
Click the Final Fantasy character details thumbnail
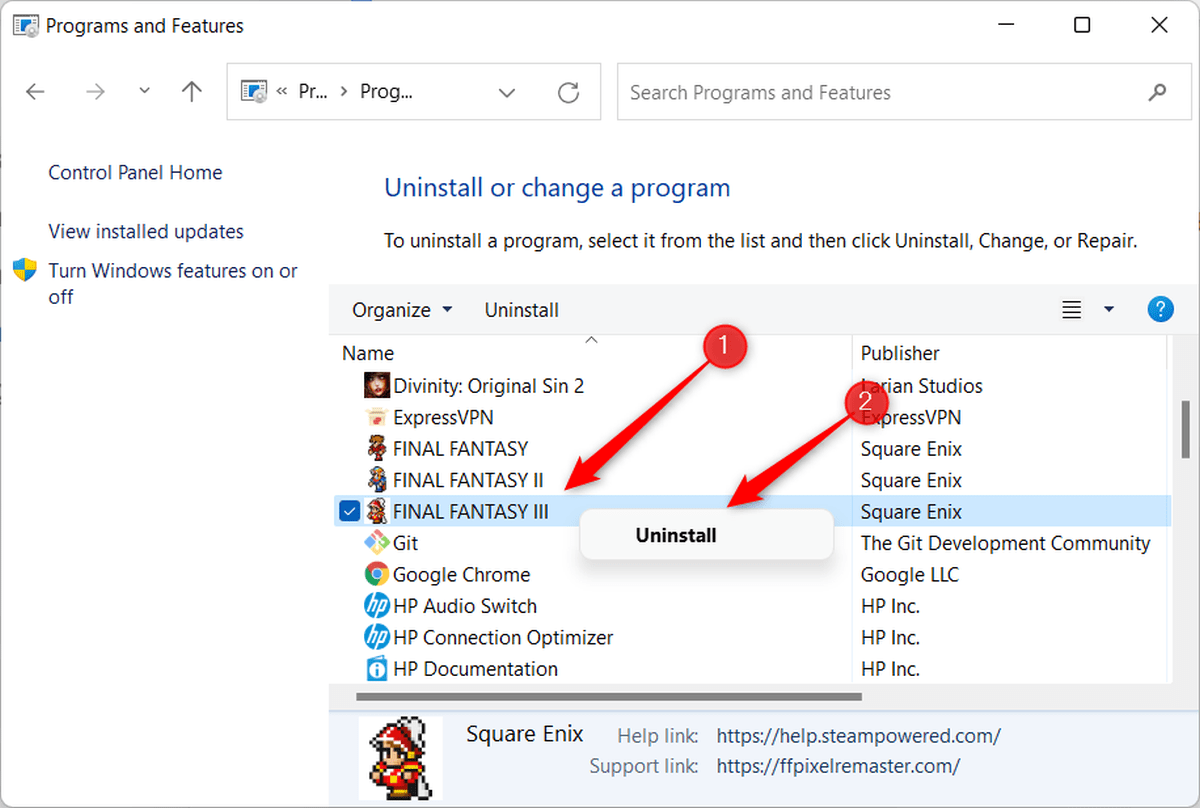point(400,757)
